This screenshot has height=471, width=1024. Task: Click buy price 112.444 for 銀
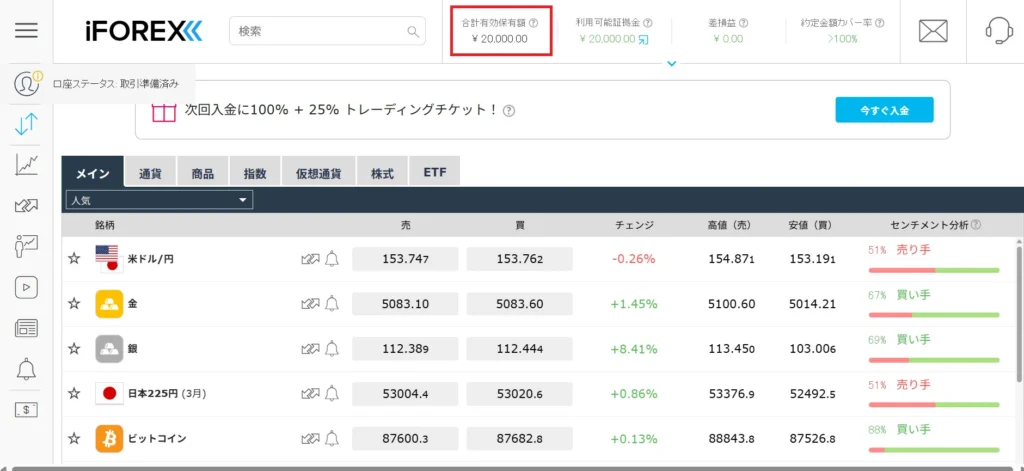pyautogui.click(x=520, y=349)
